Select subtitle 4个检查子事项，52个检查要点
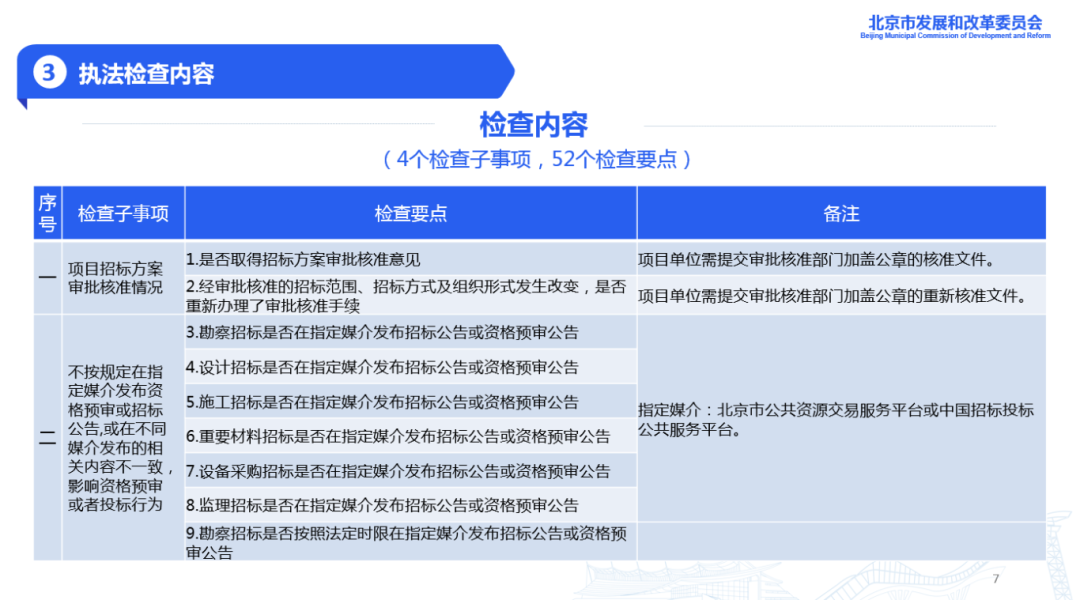Screen dimensions: 1080x600 coord(537,159)
